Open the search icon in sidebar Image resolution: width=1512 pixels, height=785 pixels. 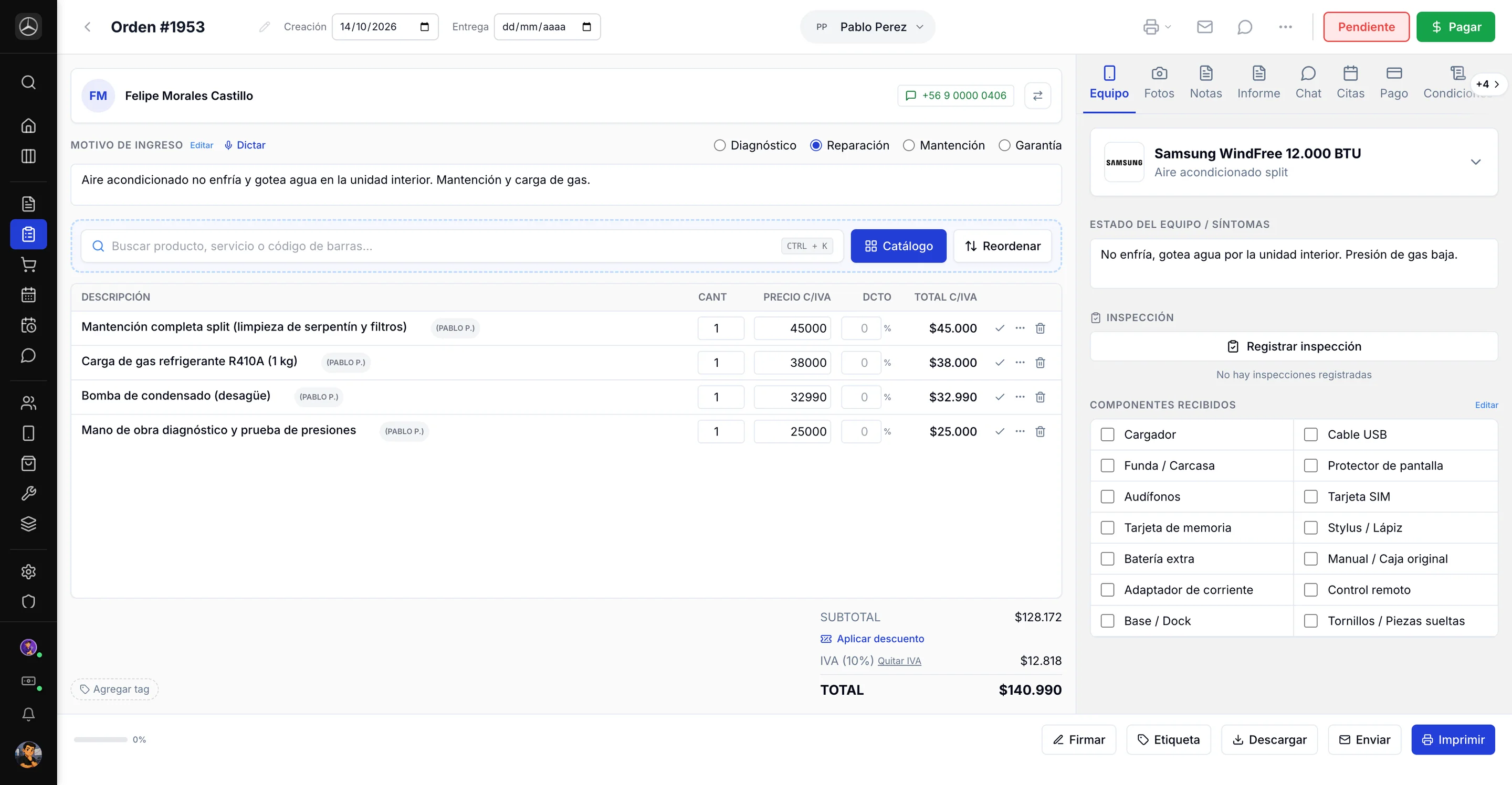pos(28,82)
